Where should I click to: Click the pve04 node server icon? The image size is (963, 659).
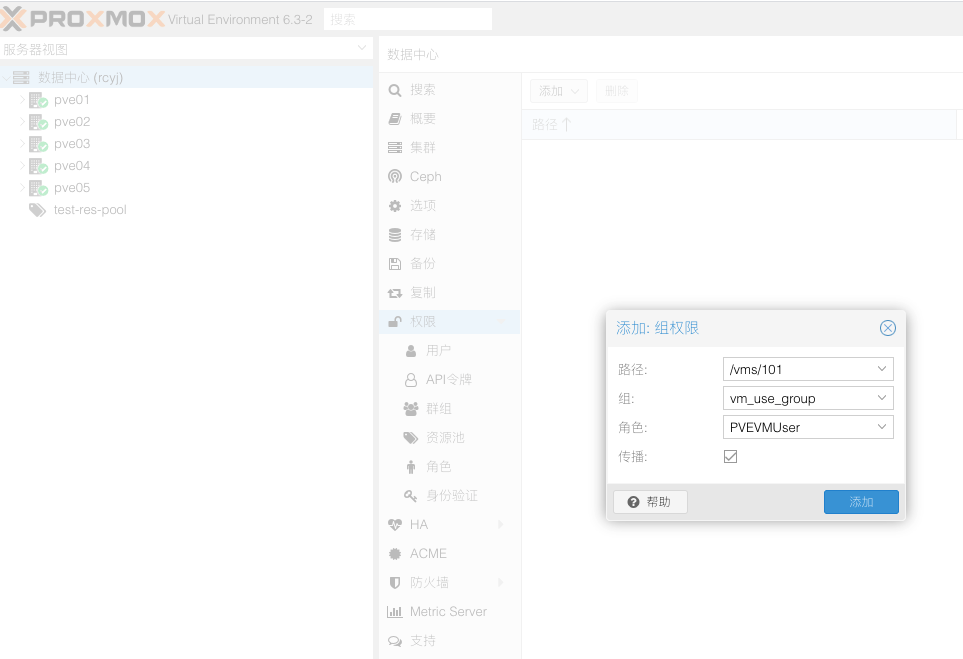pos(38,166)
